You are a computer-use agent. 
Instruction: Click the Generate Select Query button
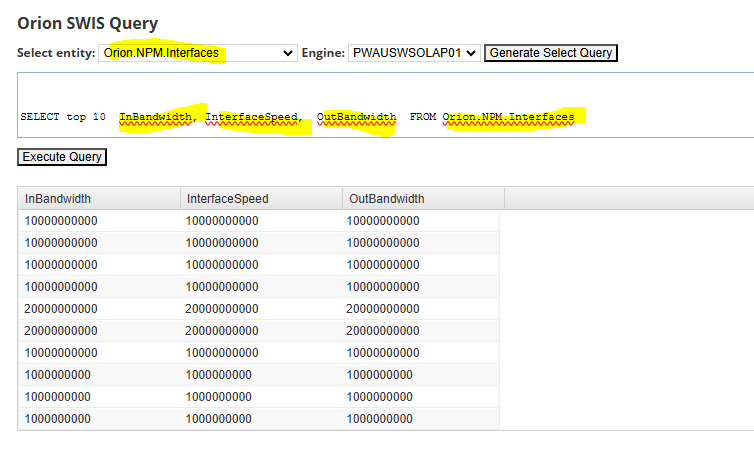tap(551, 53)
